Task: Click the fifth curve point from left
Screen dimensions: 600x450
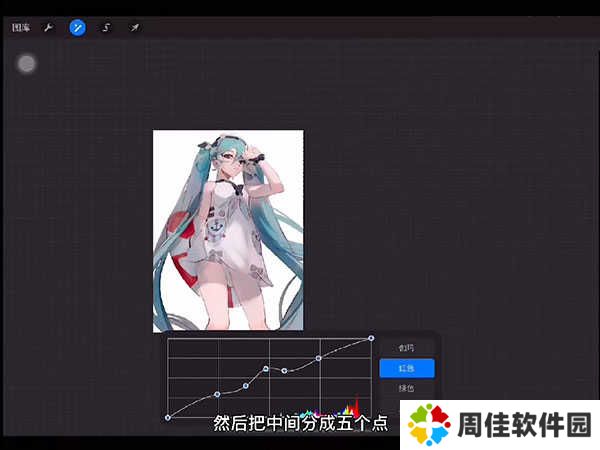Action: click(285, 371)
